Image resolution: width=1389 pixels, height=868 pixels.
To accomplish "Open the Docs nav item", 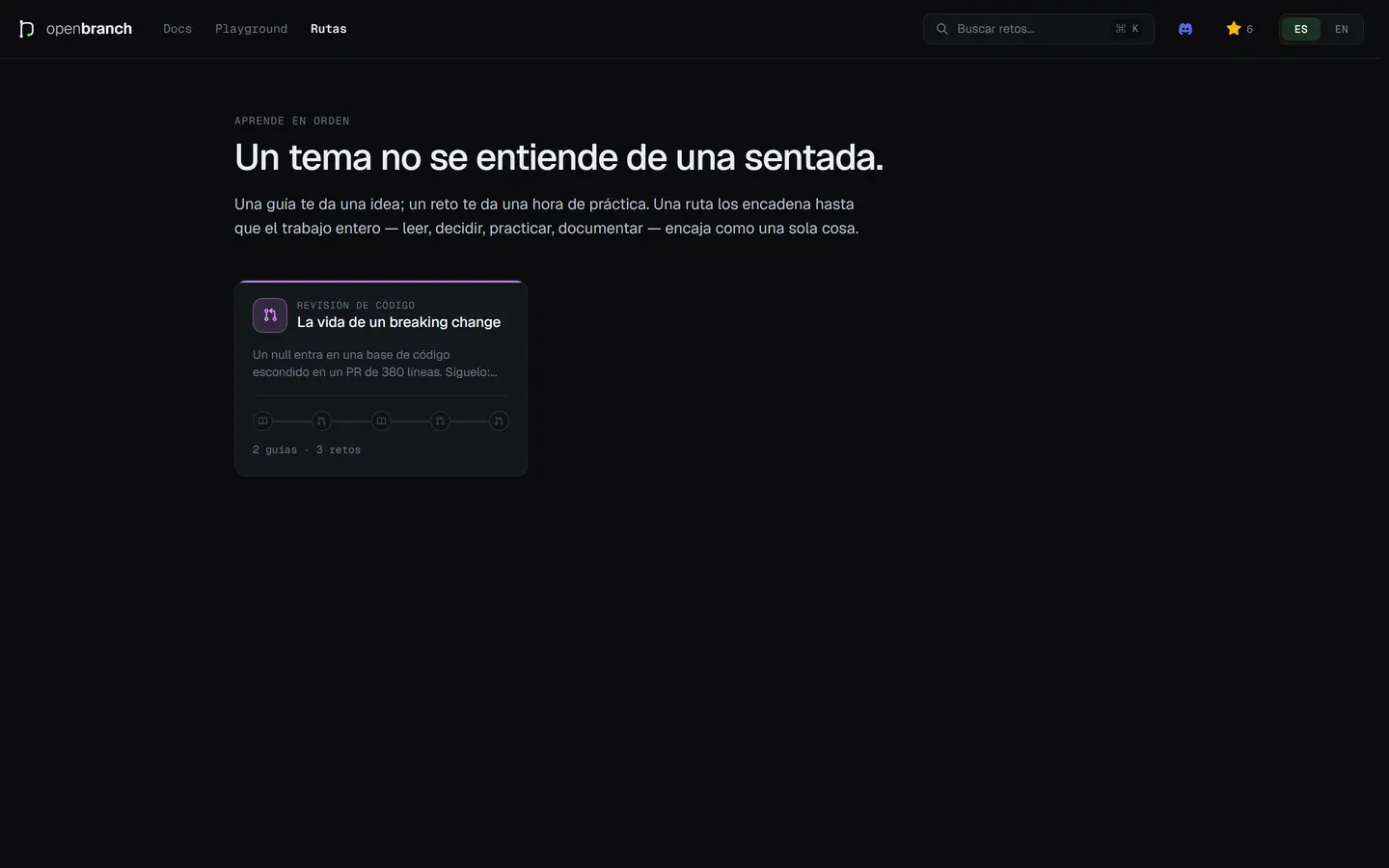I will click(177, 29).
